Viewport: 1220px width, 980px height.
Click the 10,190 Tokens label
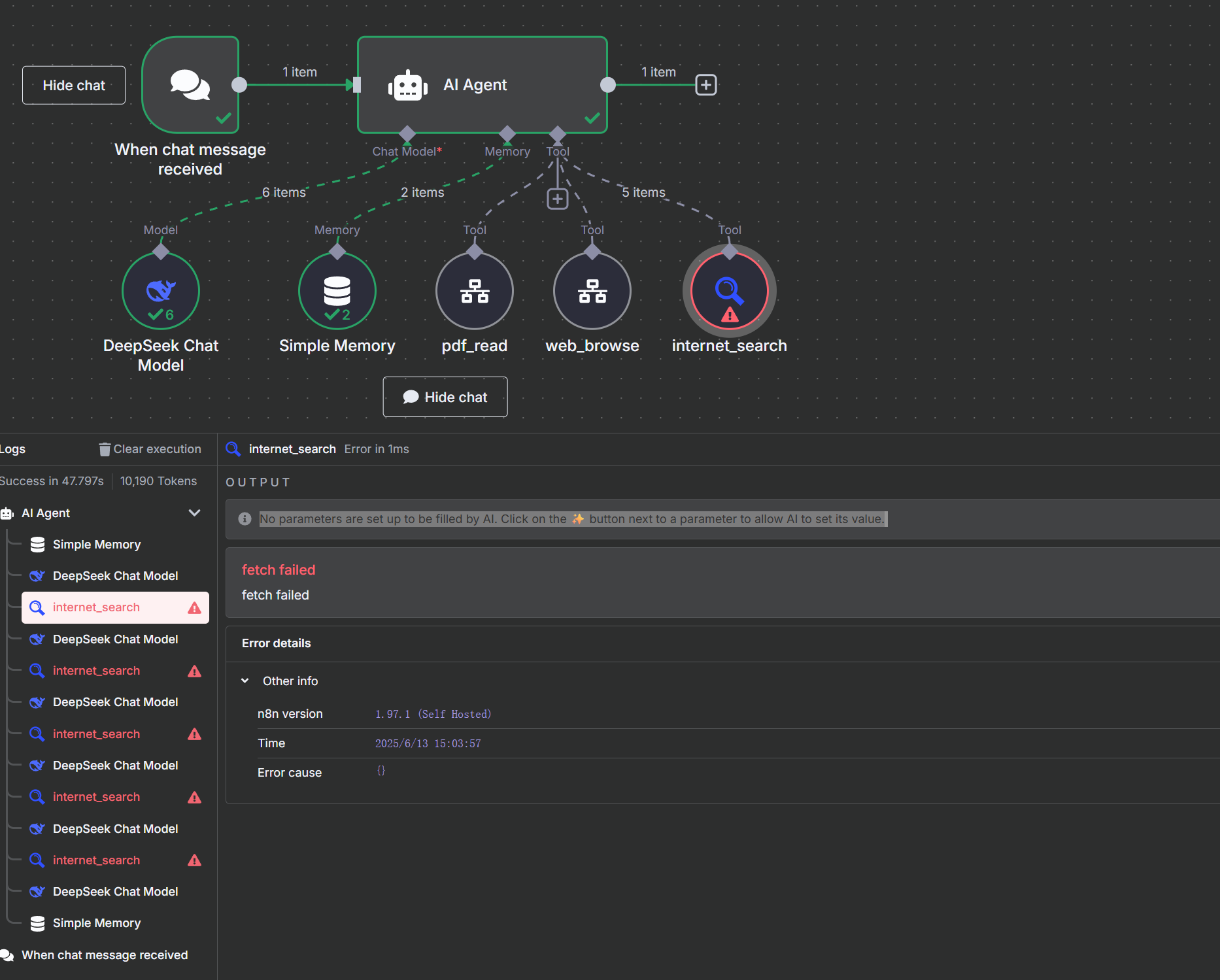158,481
